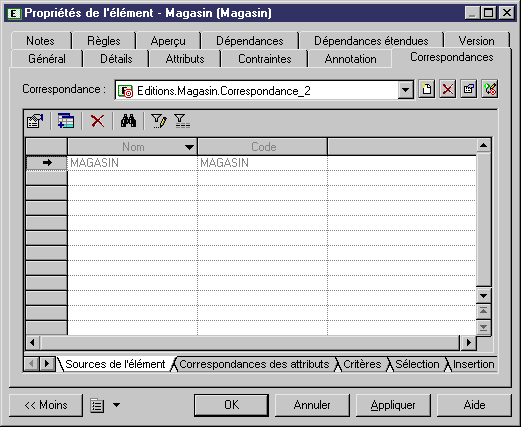Select the Critères sub-tab
The width and height of the screenshot is (521, 427).
362,364
